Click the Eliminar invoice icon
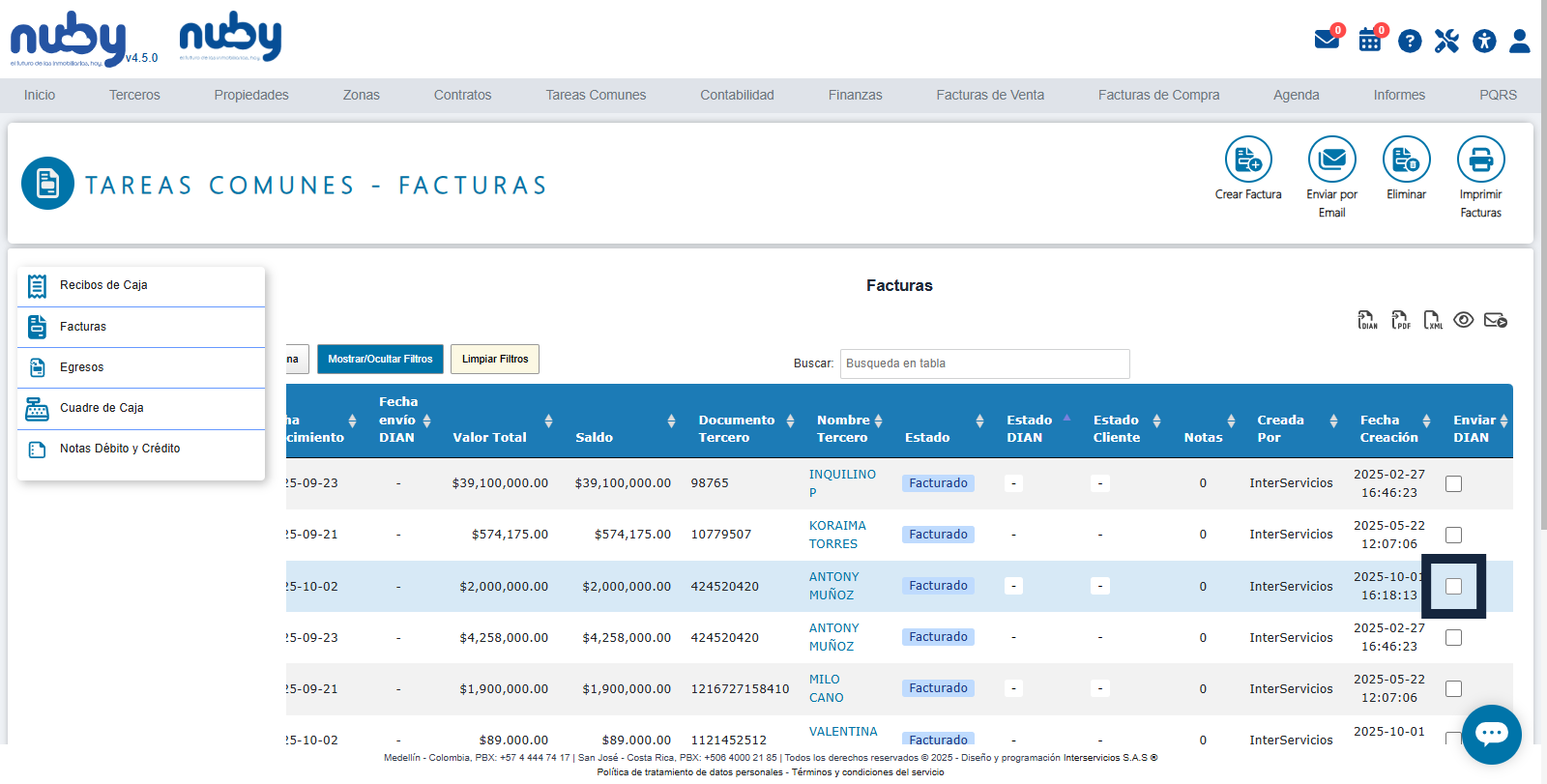The image size is (1547, 784). click(1406, 160)
